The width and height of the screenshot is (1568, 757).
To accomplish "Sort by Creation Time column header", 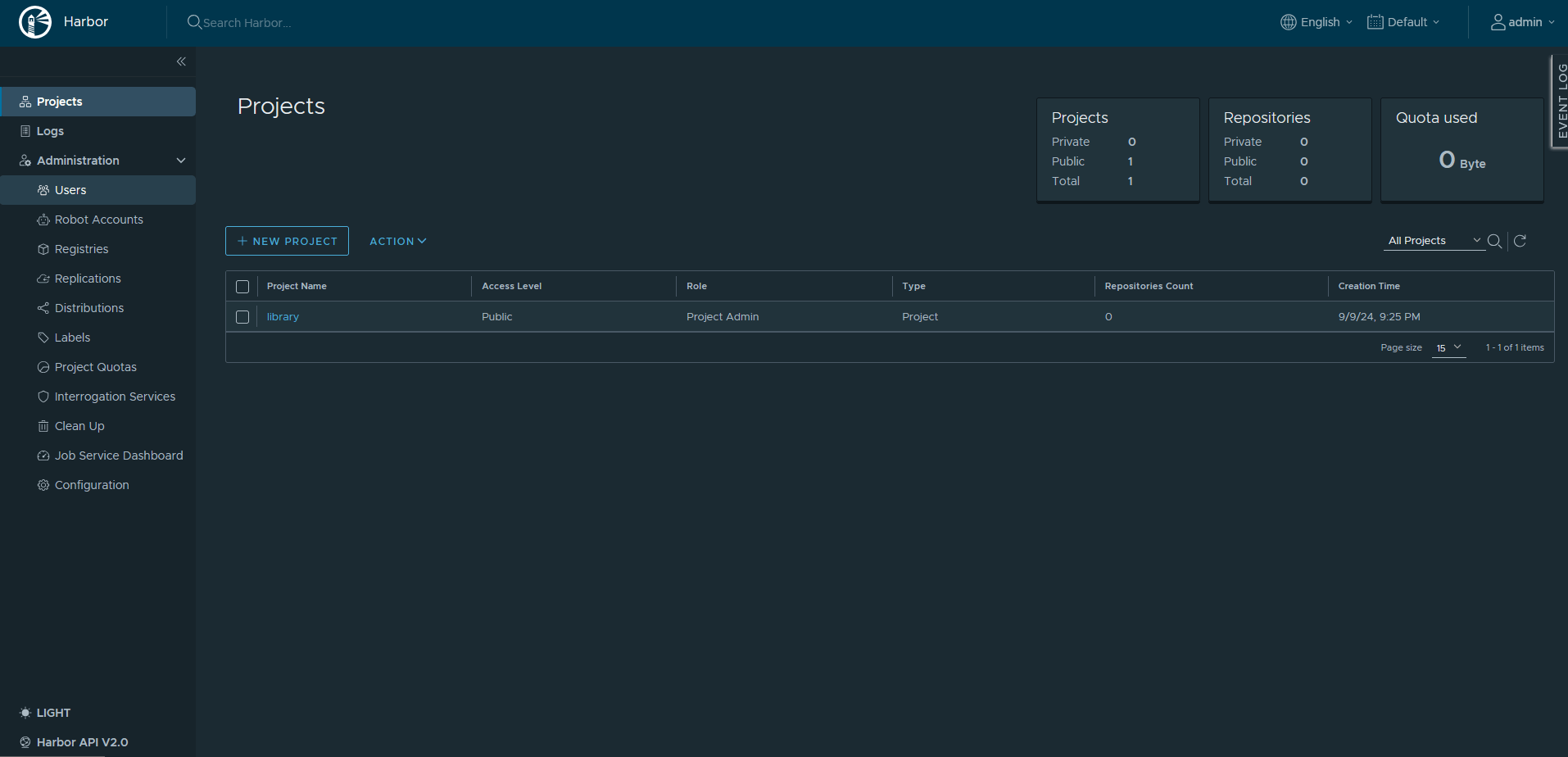I will click(1369, 286).
